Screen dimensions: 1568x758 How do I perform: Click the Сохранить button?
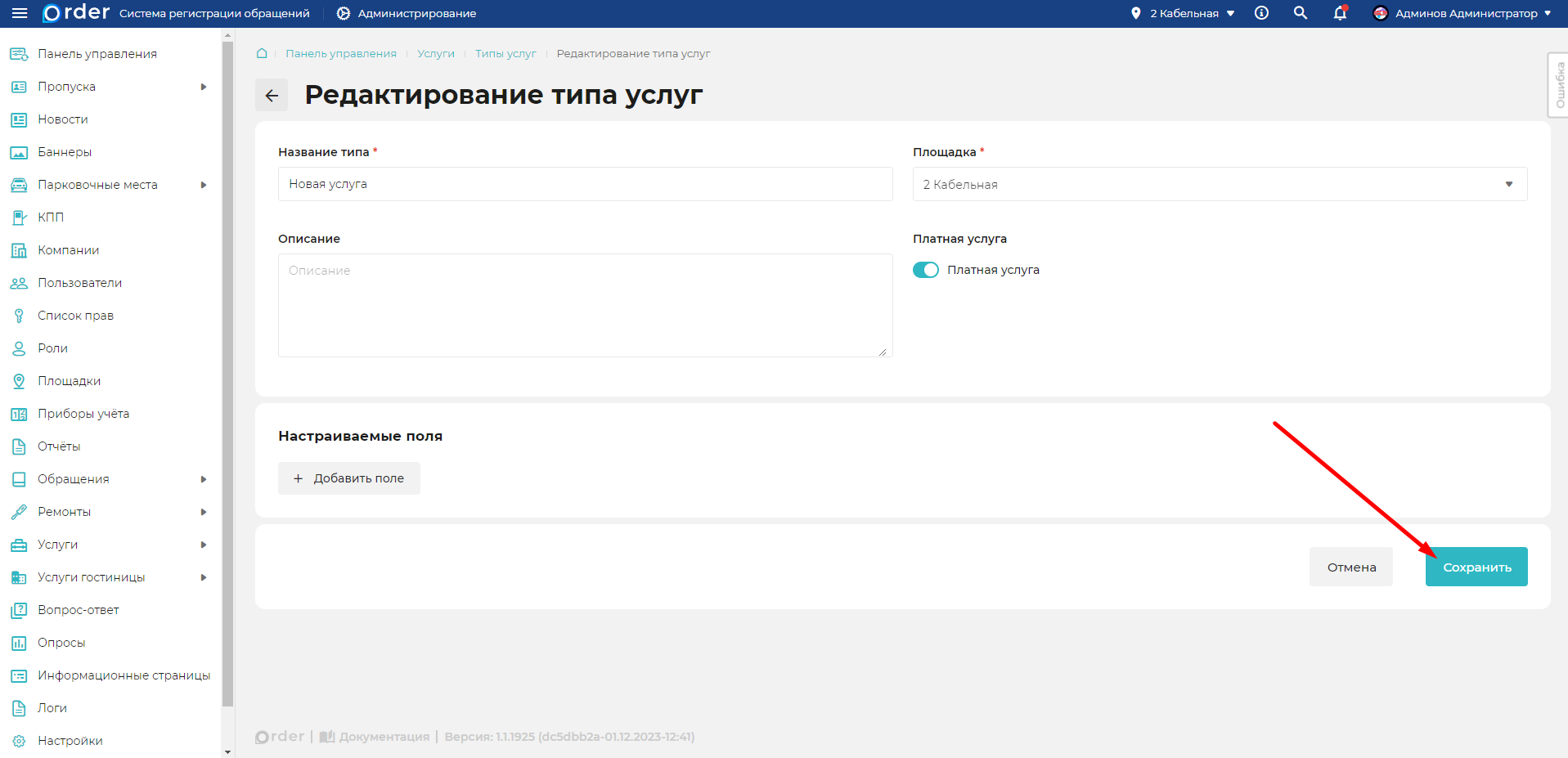click(x=1476, y=567)
